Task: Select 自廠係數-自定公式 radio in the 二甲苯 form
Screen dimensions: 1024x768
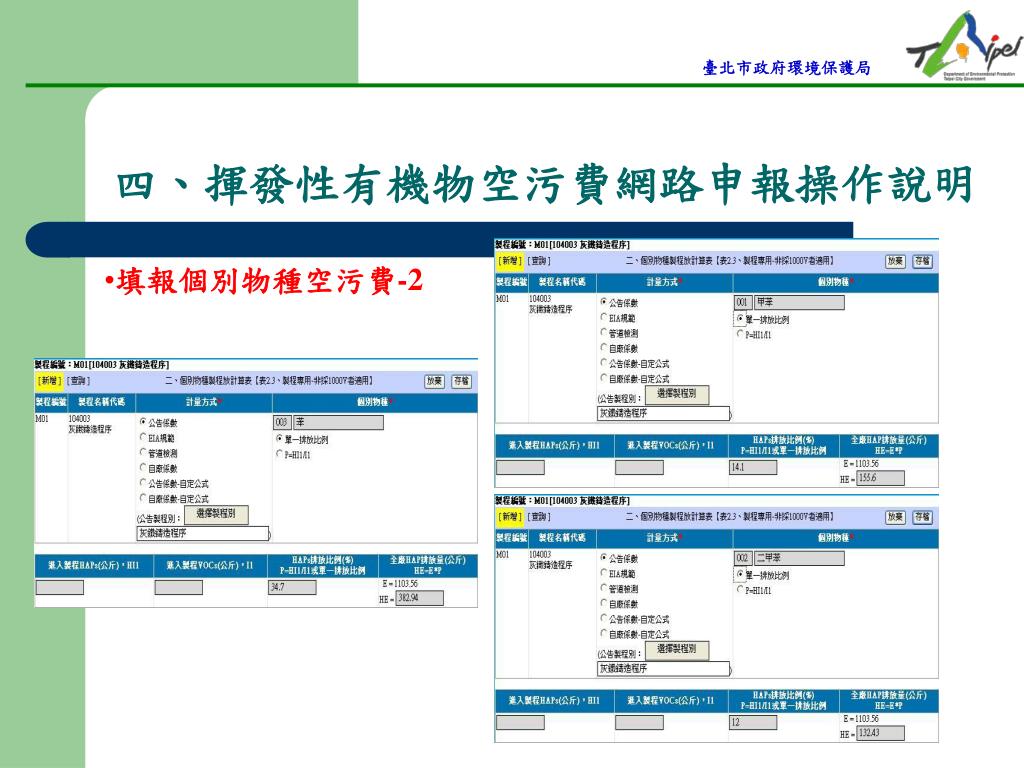Action: pyautogui.click(x=603, y=633)
